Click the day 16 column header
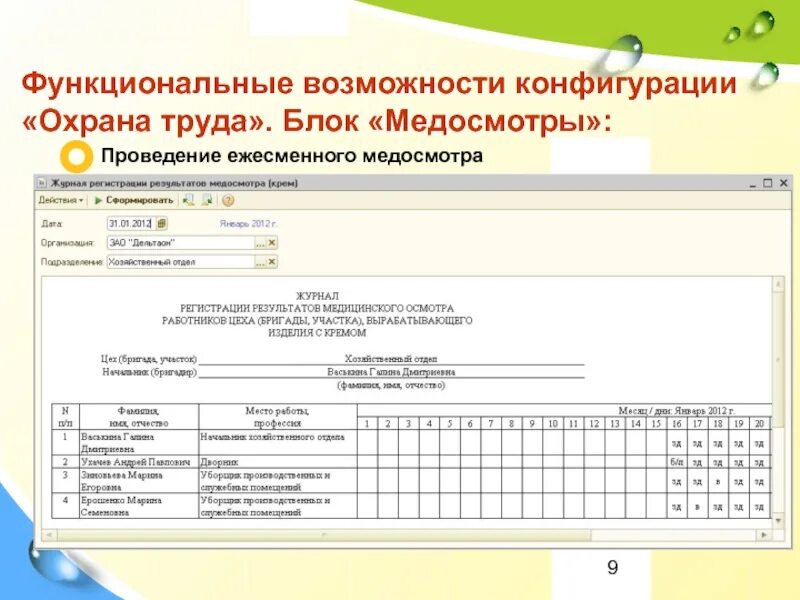 677,423
